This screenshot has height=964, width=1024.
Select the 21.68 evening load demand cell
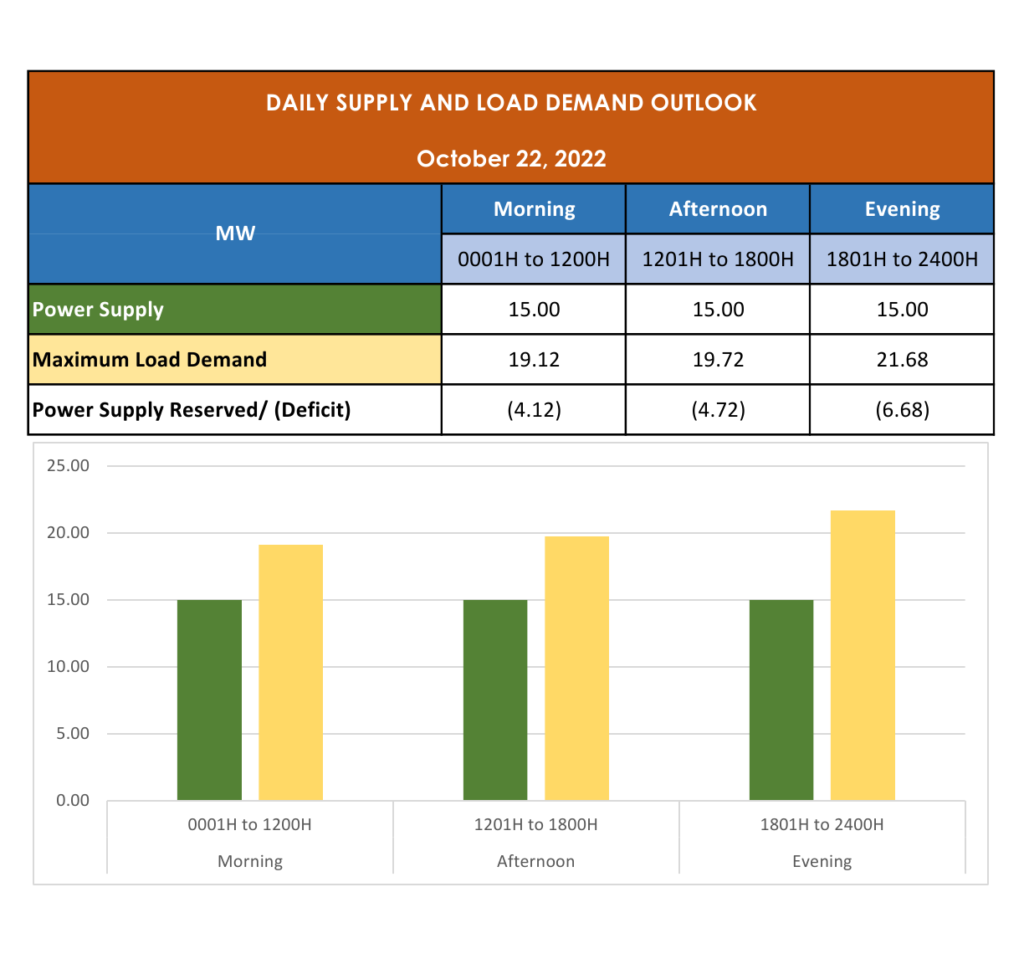tap(902, 359)
